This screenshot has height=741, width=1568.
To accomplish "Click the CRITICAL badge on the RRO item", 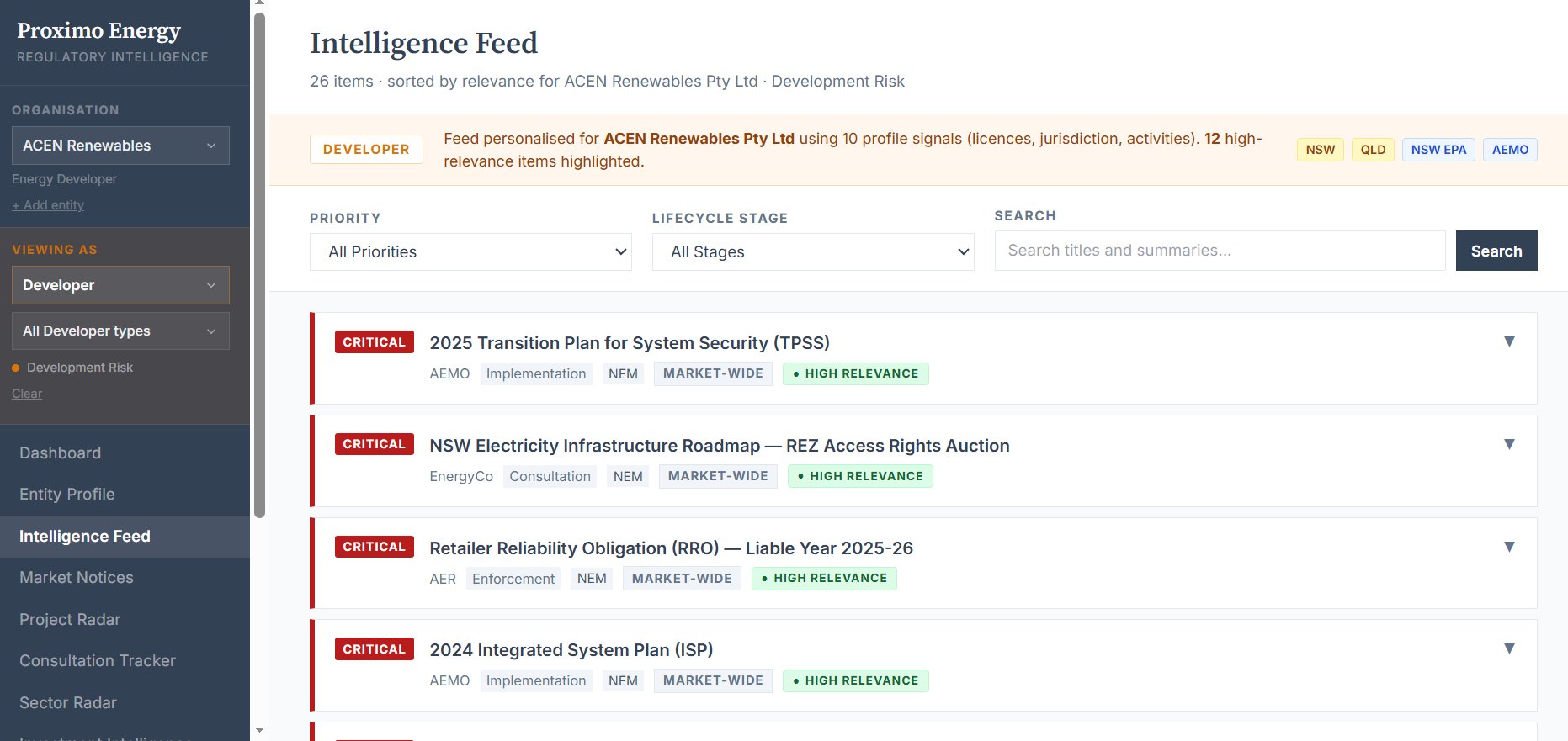I will point(375,547).
